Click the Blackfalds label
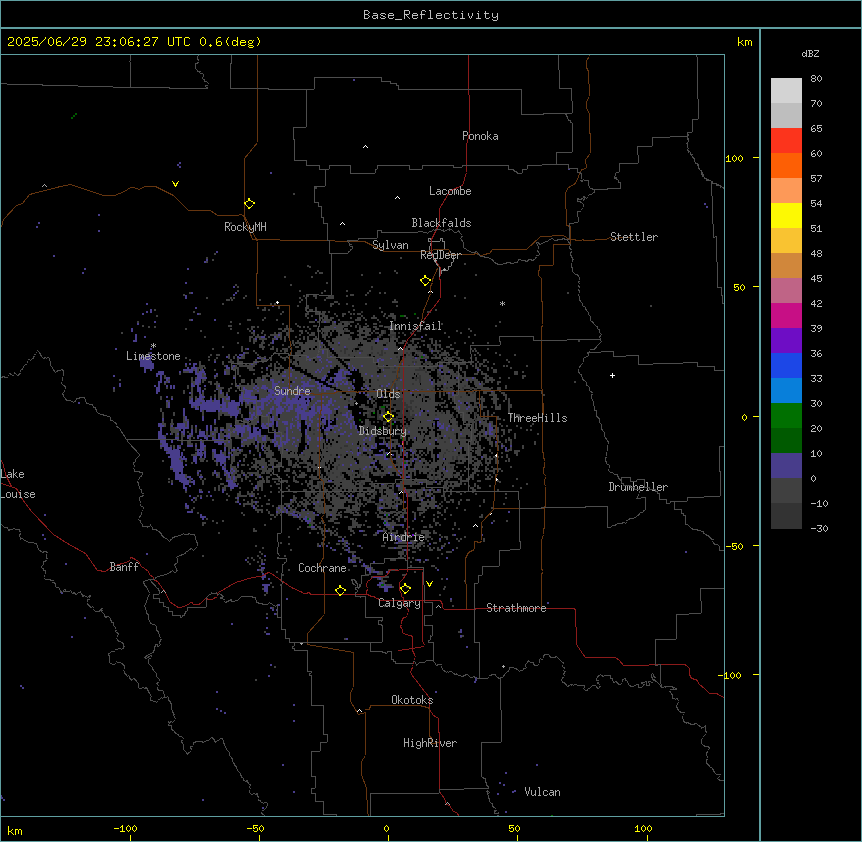862x842 pixels. coord(441,223)
